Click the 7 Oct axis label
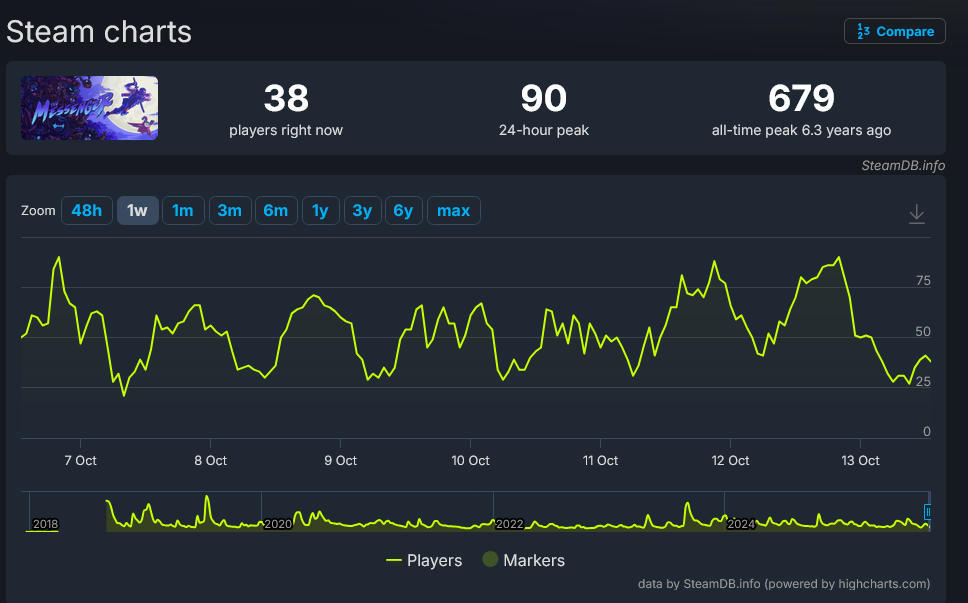 80,460
